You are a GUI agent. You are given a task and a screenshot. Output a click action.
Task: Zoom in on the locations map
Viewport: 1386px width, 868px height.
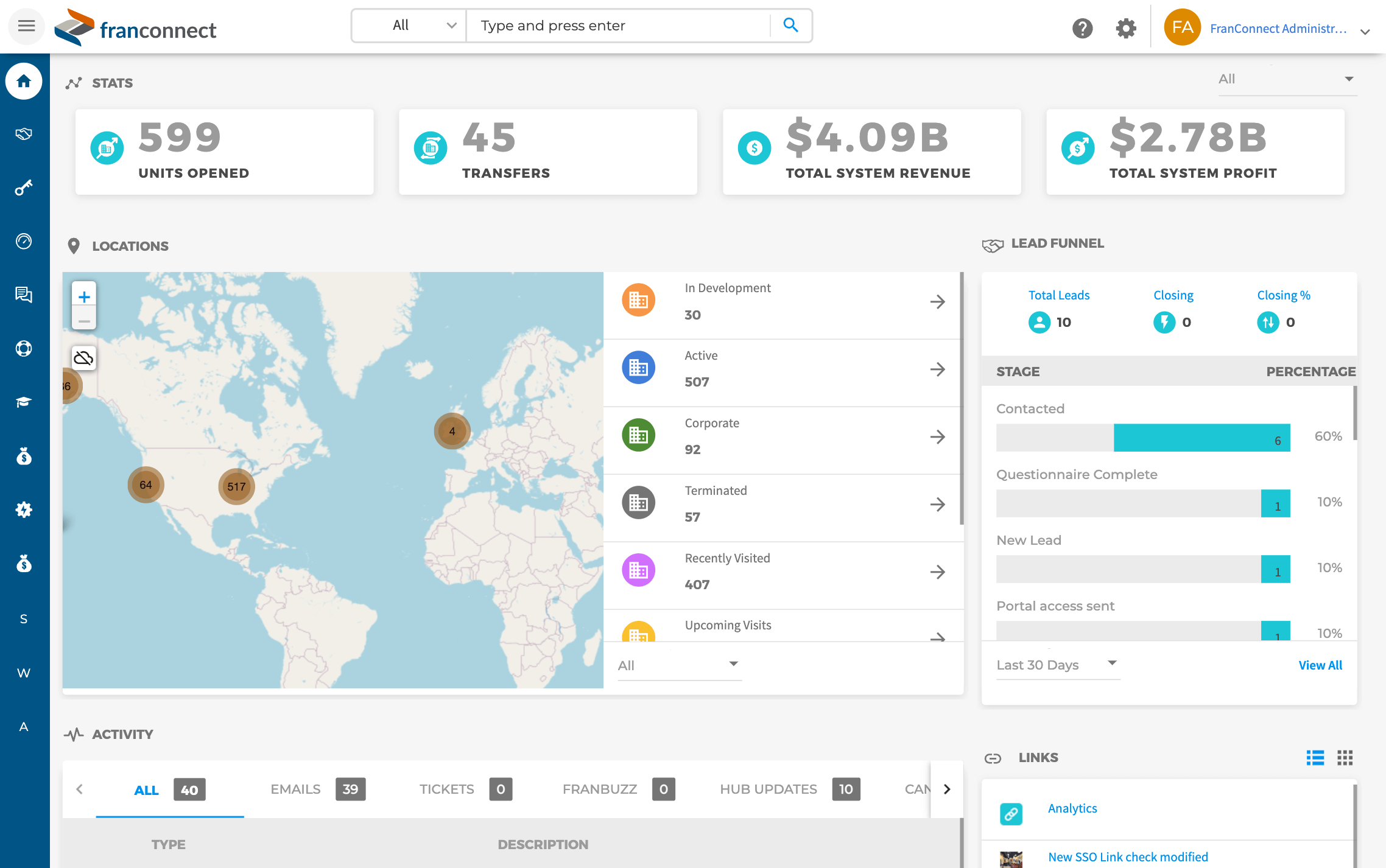[x=84, y=296]
